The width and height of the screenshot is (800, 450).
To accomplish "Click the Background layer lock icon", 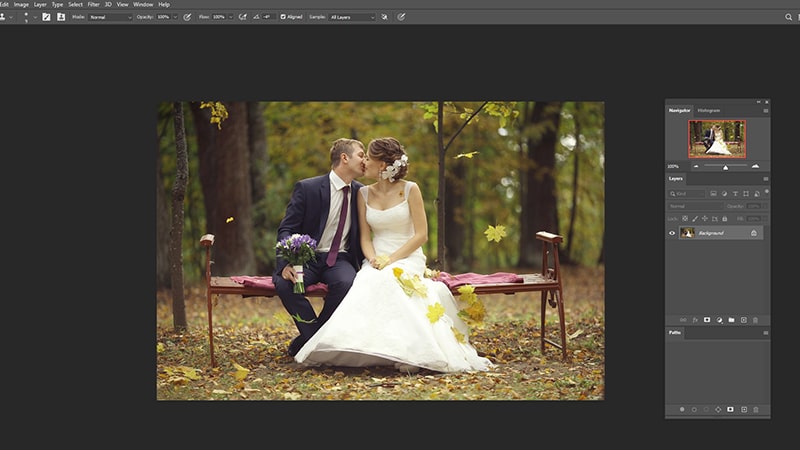I will (x=754, y=233).
